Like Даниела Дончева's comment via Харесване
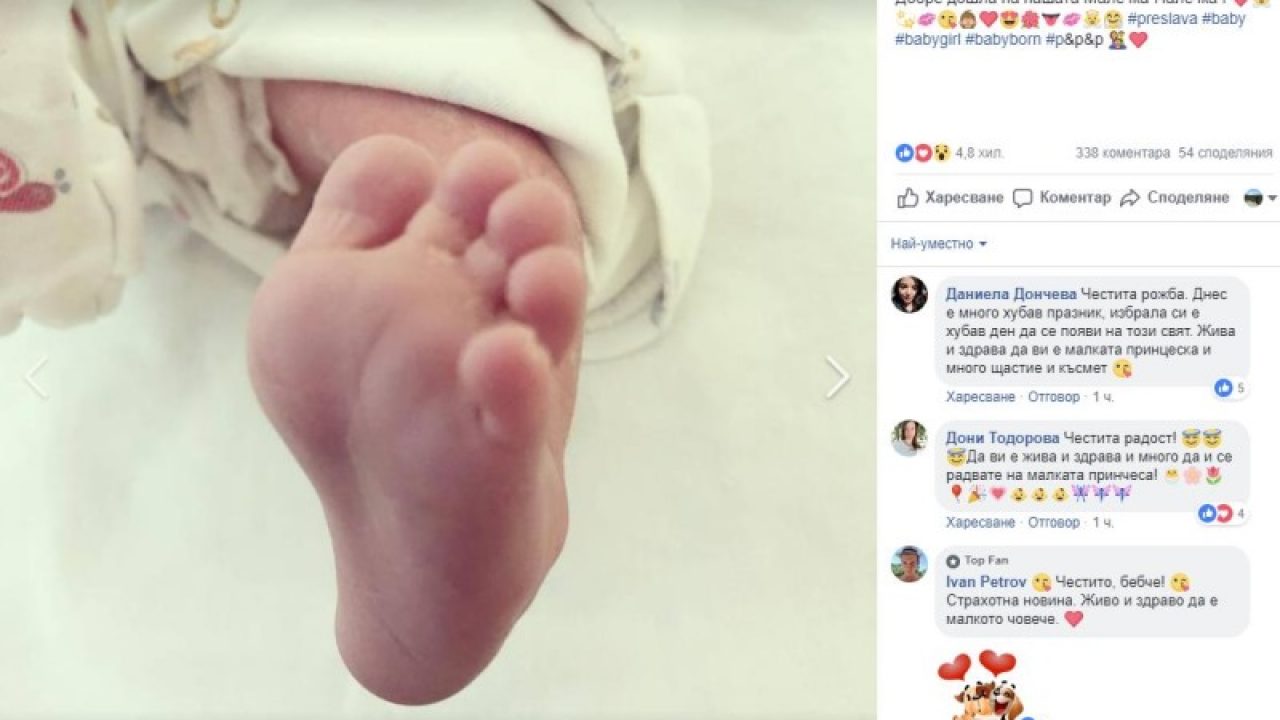Screen dimensions: 1280x720 980,397
